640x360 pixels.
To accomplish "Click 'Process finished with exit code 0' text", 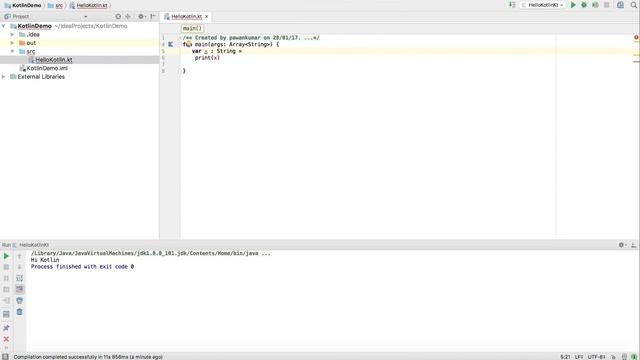I will (82, 267).
